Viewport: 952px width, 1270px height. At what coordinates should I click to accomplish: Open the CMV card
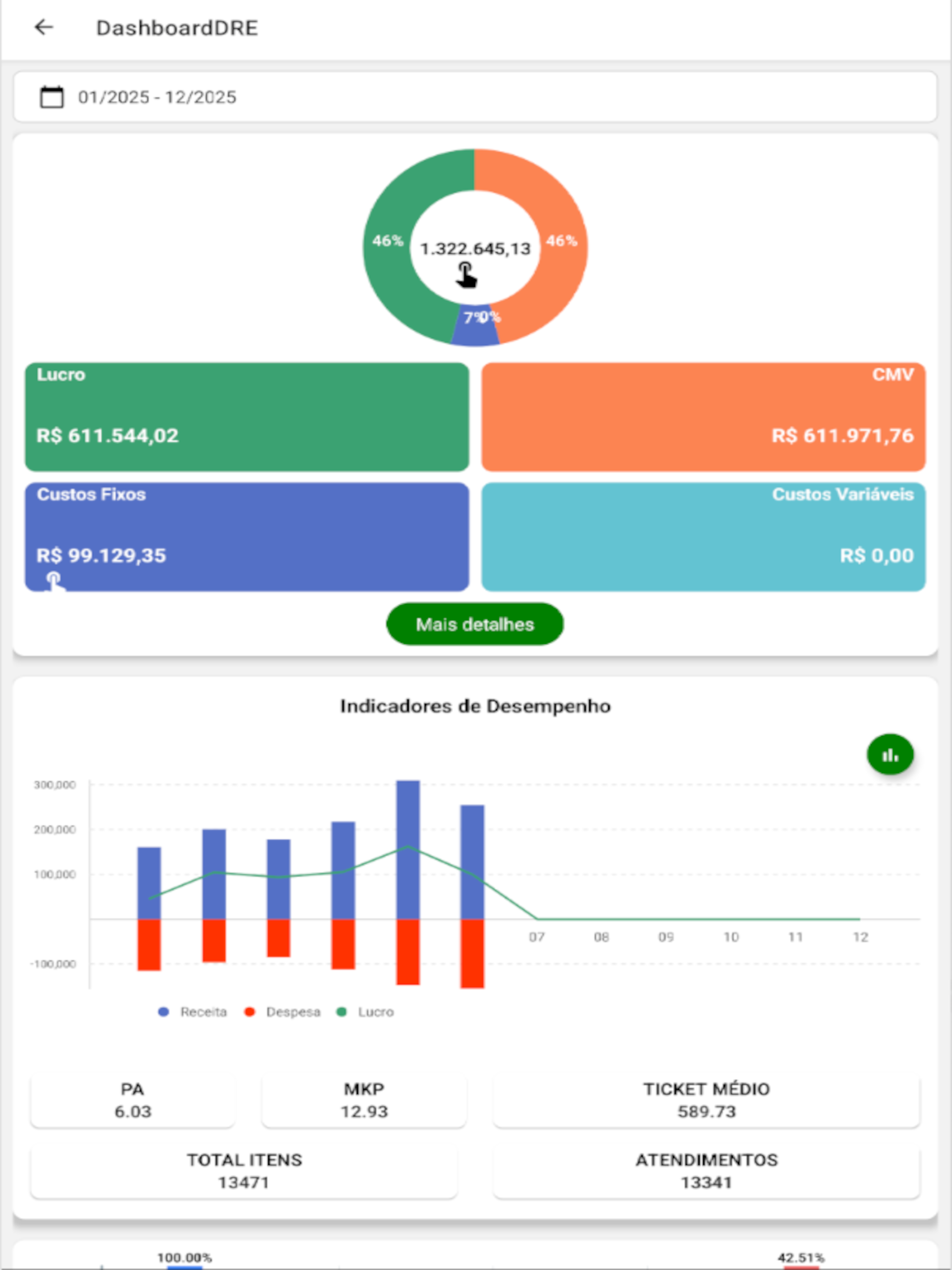click(703, 417)
